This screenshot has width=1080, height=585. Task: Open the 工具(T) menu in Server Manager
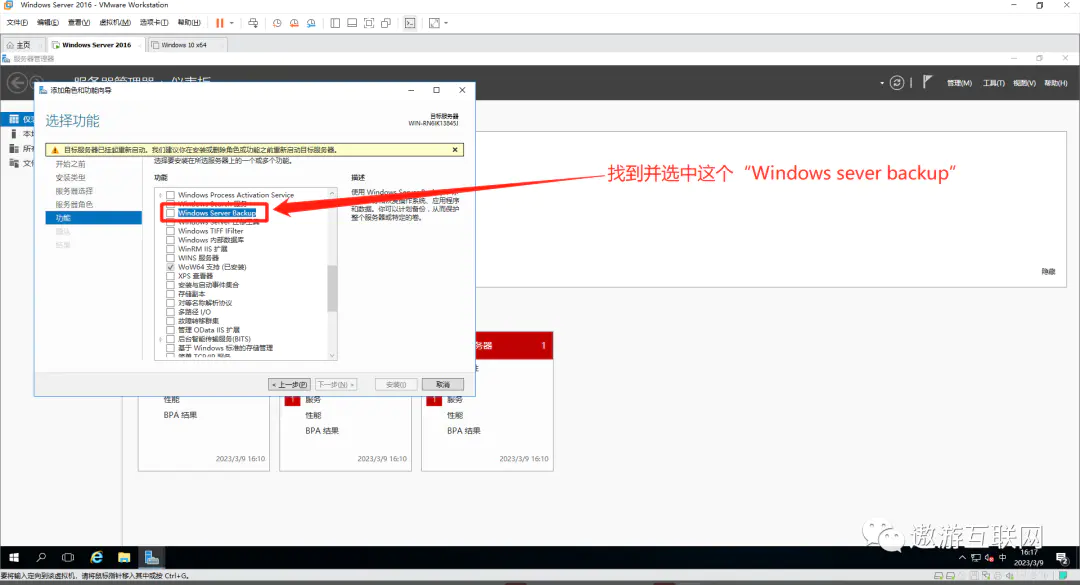[993, 83]
